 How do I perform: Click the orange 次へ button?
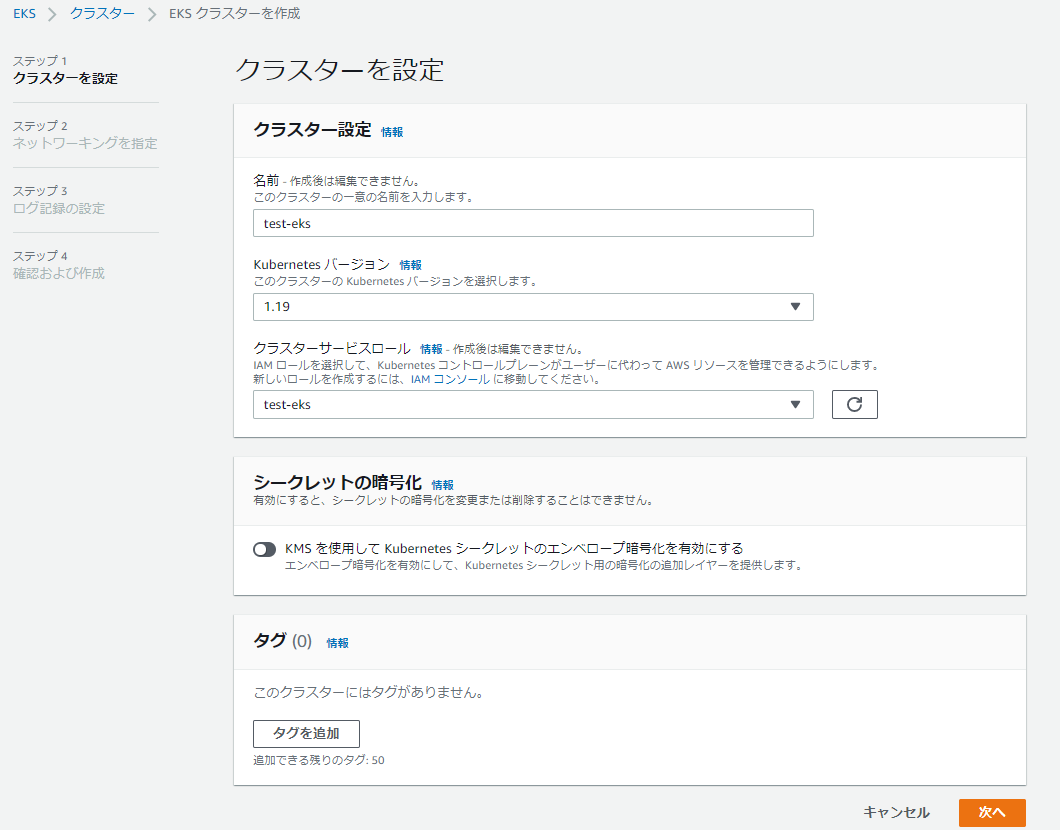991,813
